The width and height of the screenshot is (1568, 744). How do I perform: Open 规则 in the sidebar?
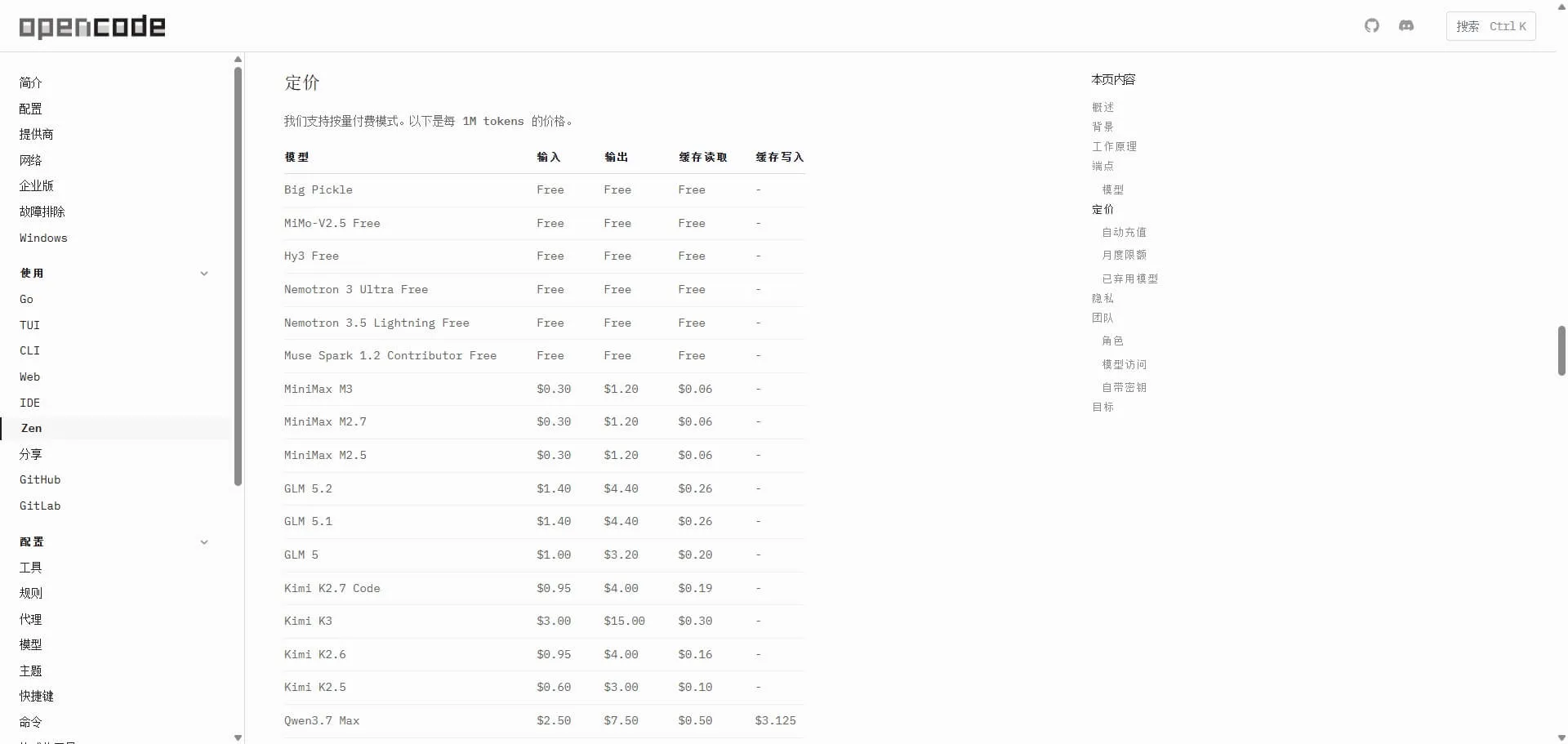31,593
